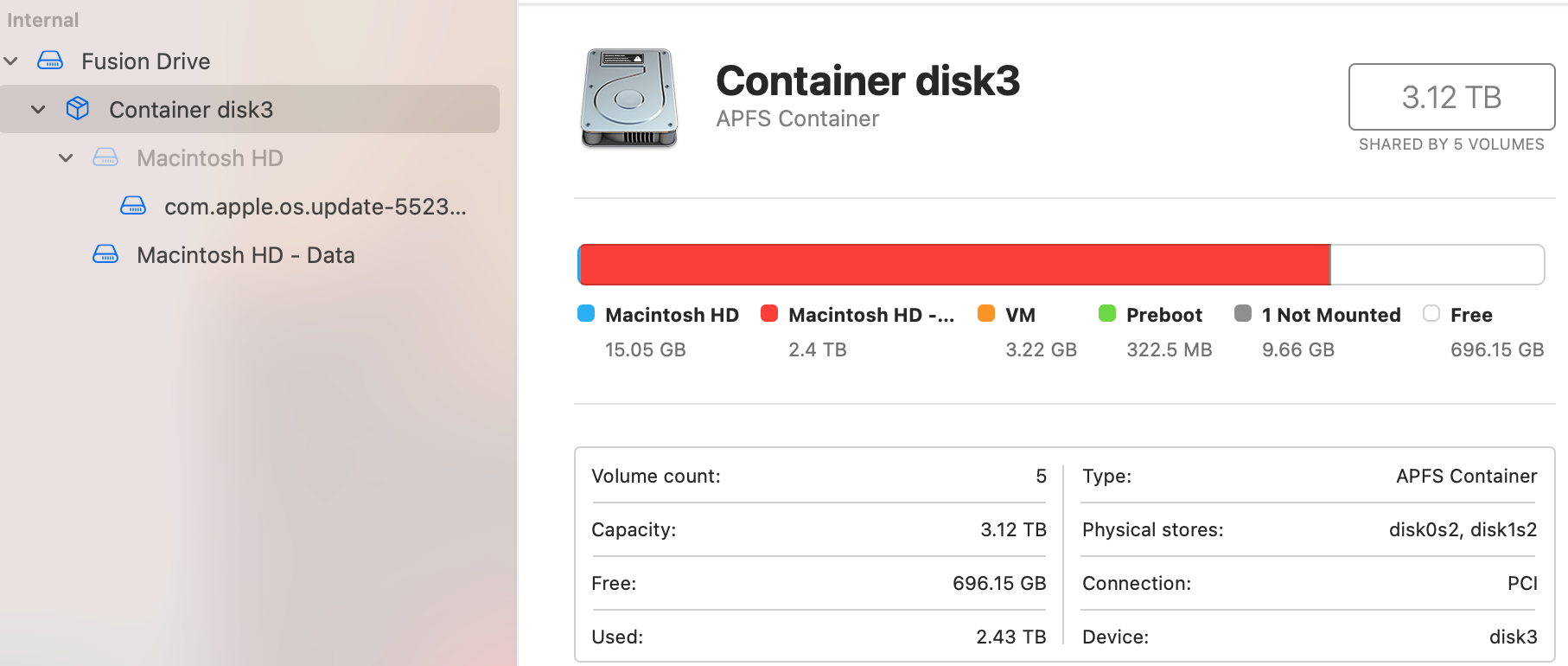The image size is (1568, 666).
Task: Collapse the Macintosh HD volume group
Action: pyautogui.click(x=66, y=157)
